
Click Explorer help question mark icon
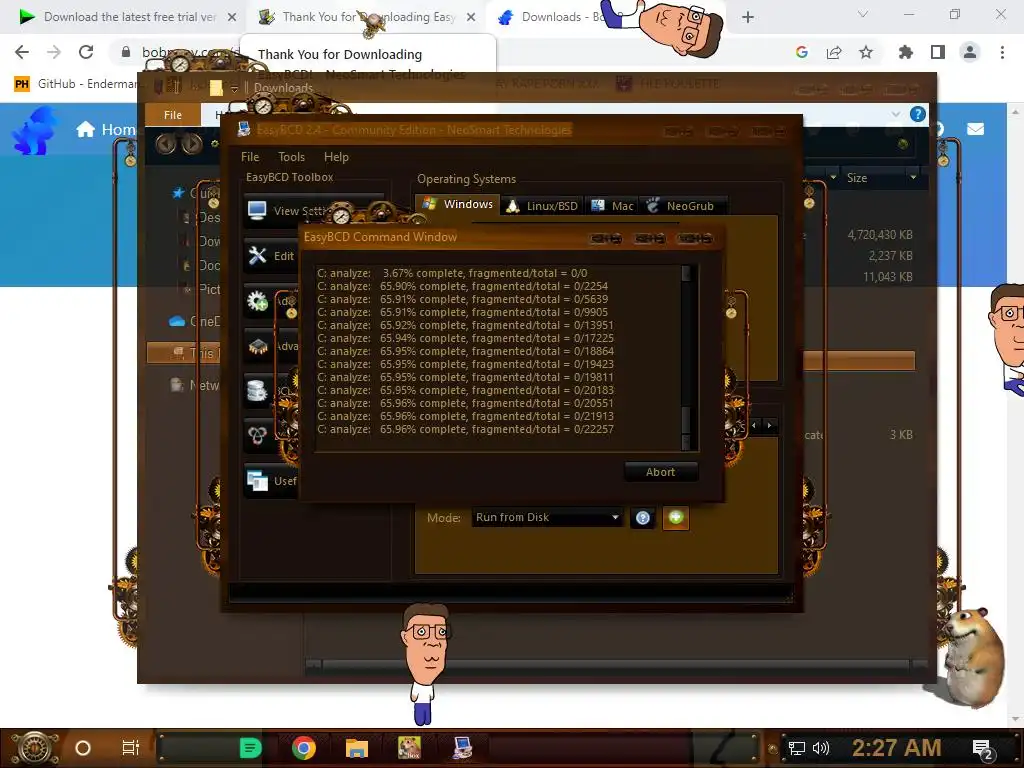tap(918, 114)
